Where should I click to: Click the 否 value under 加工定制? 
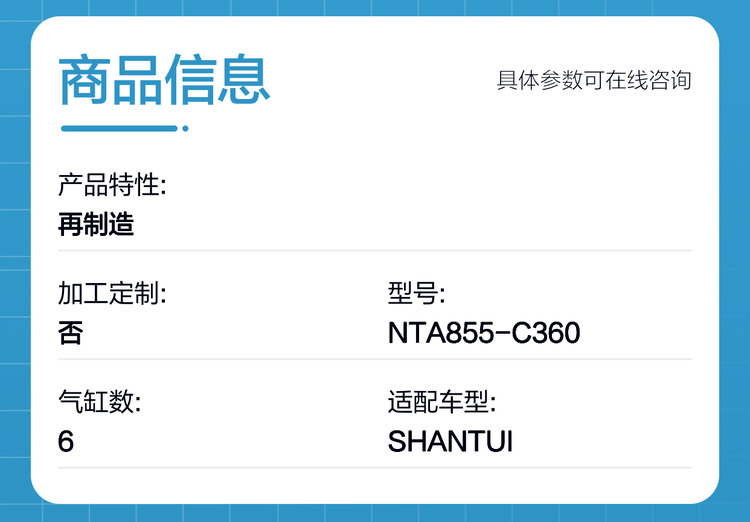click(x=71, y=333)
